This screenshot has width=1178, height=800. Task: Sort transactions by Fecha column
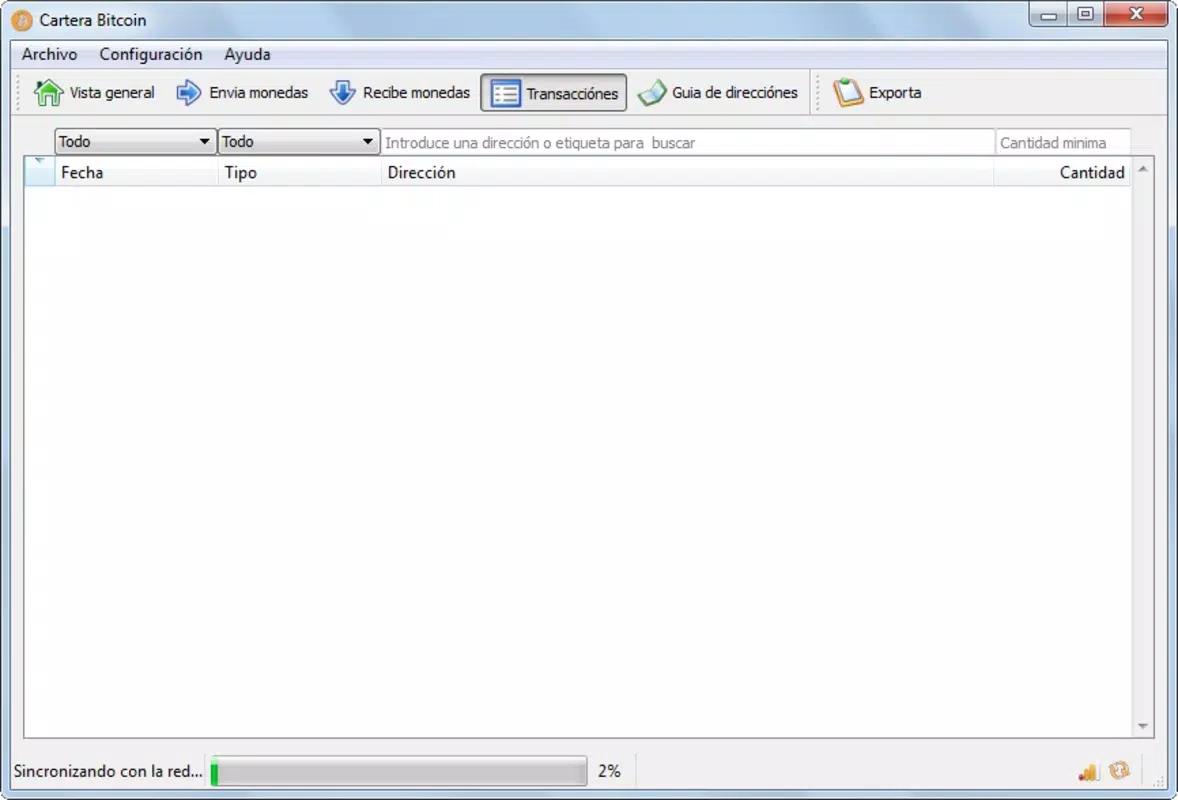point(136,172)
